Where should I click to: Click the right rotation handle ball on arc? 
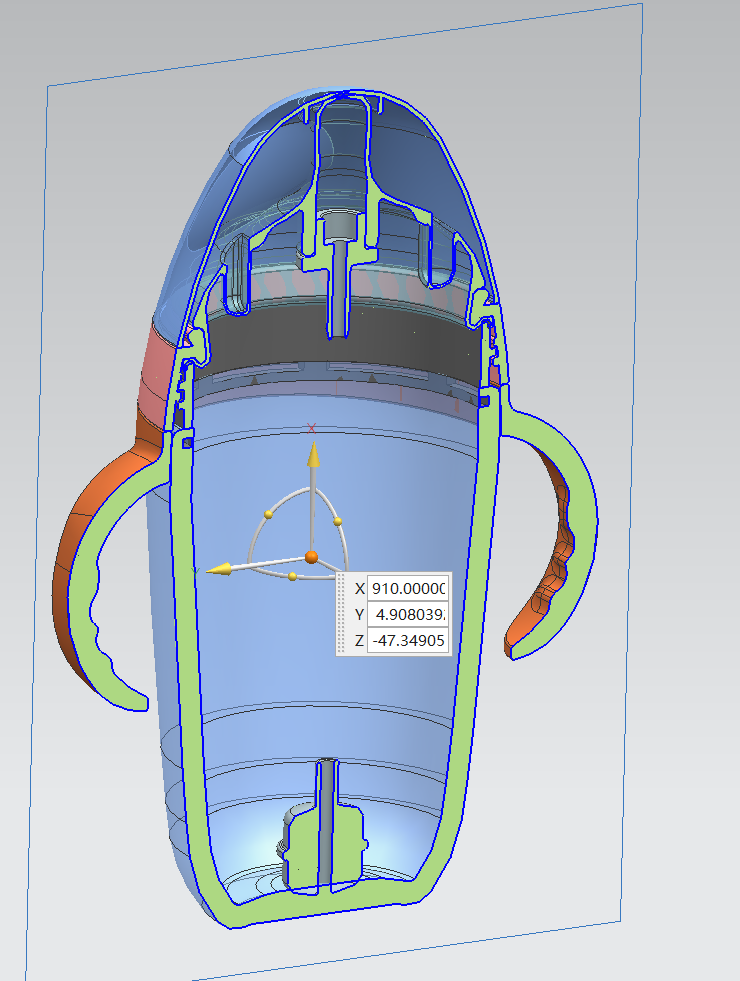(x=338, y=521)
